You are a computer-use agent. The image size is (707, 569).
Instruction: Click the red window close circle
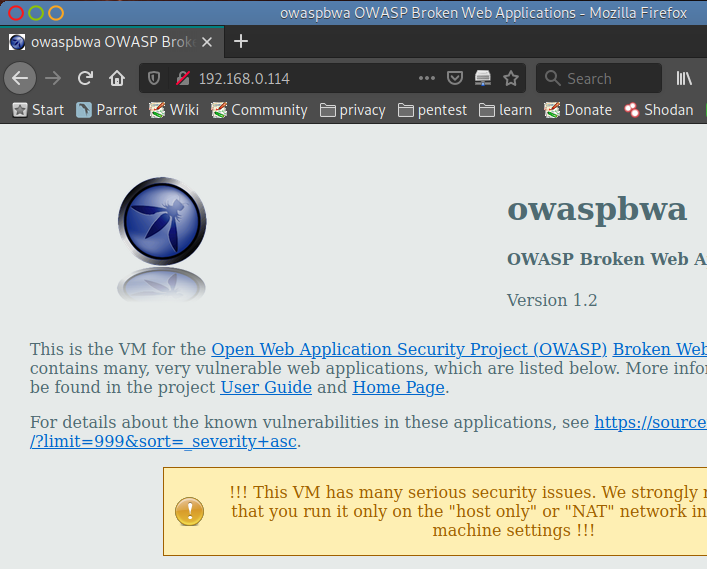[x=16, y=13]
